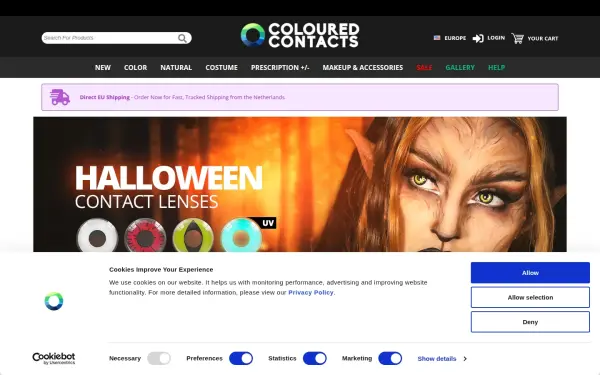The width and height of the screenshot is (600, 375).
Task: Disable the Statistics cookies switch
Action: pos(315,359)
